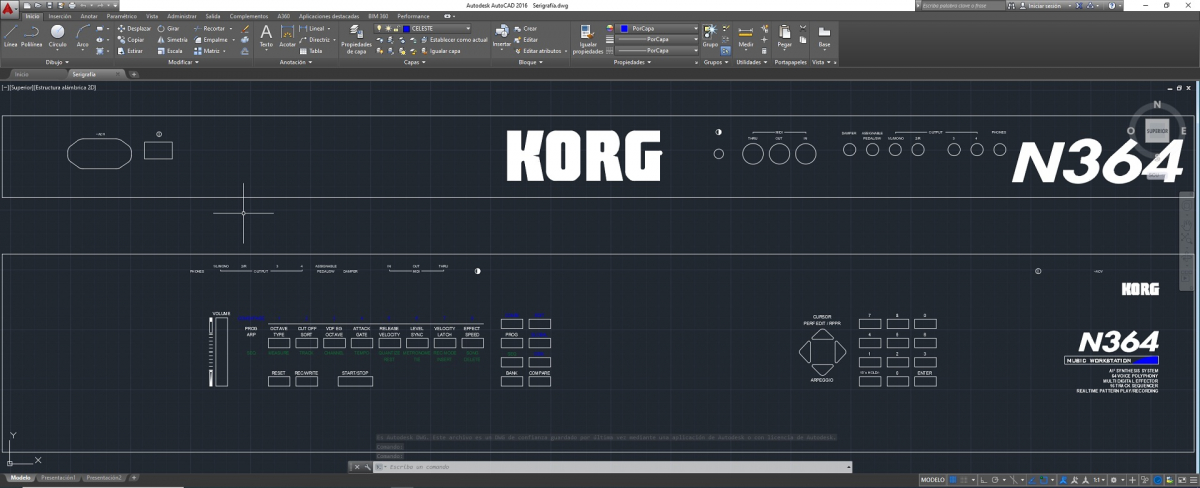Click Establecer como actual button
Image resolution: width=1200 pixels, height=488 pixels.
[x=458, y=40]
